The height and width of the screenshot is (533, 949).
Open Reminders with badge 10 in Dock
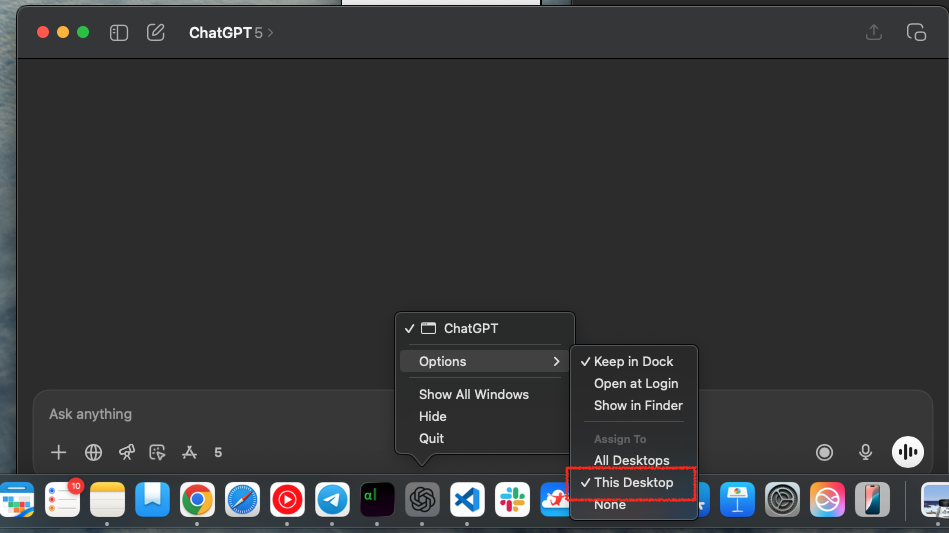tap(63, 500)
